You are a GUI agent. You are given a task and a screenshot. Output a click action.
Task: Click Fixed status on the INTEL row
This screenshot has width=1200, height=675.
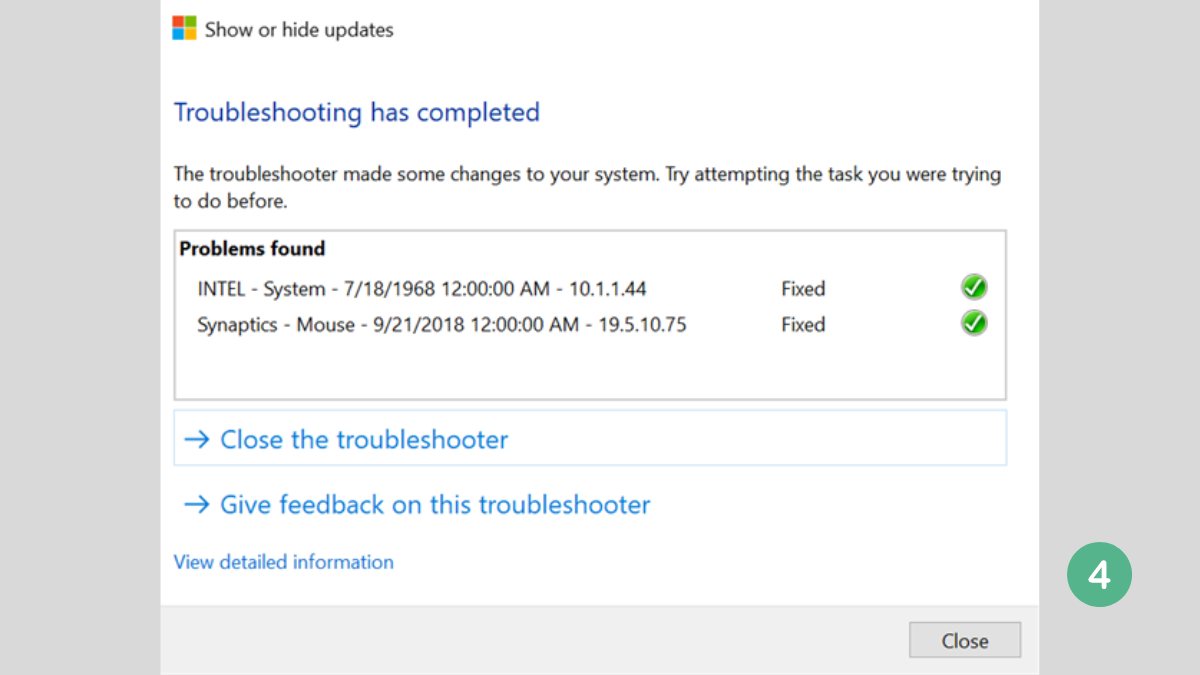803,289
